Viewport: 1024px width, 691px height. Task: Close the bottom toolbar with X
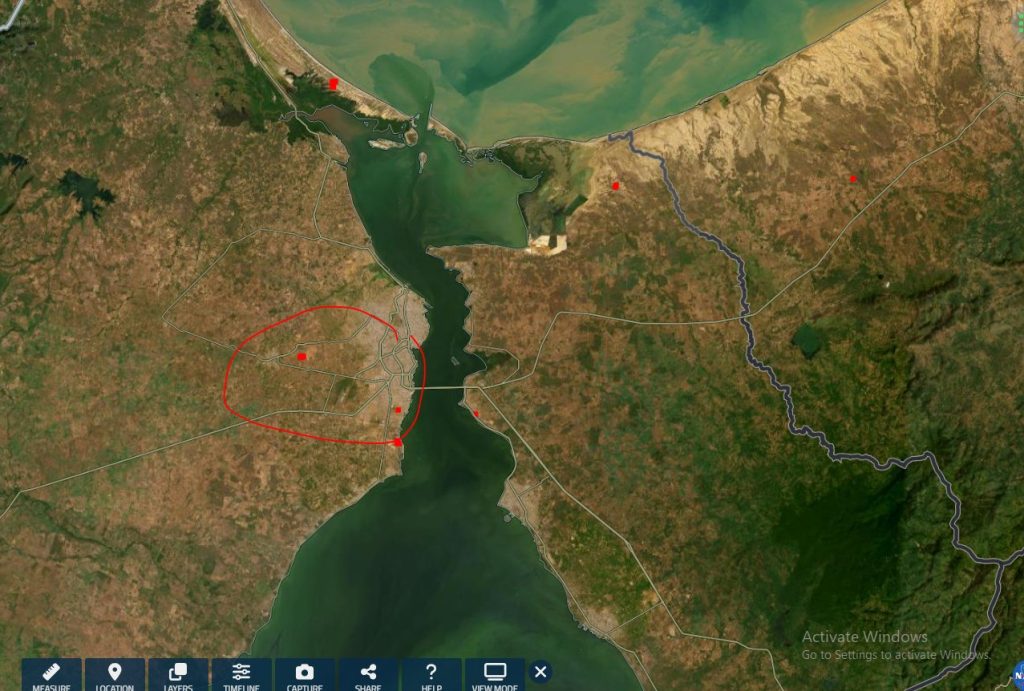[x=539, y=673]
